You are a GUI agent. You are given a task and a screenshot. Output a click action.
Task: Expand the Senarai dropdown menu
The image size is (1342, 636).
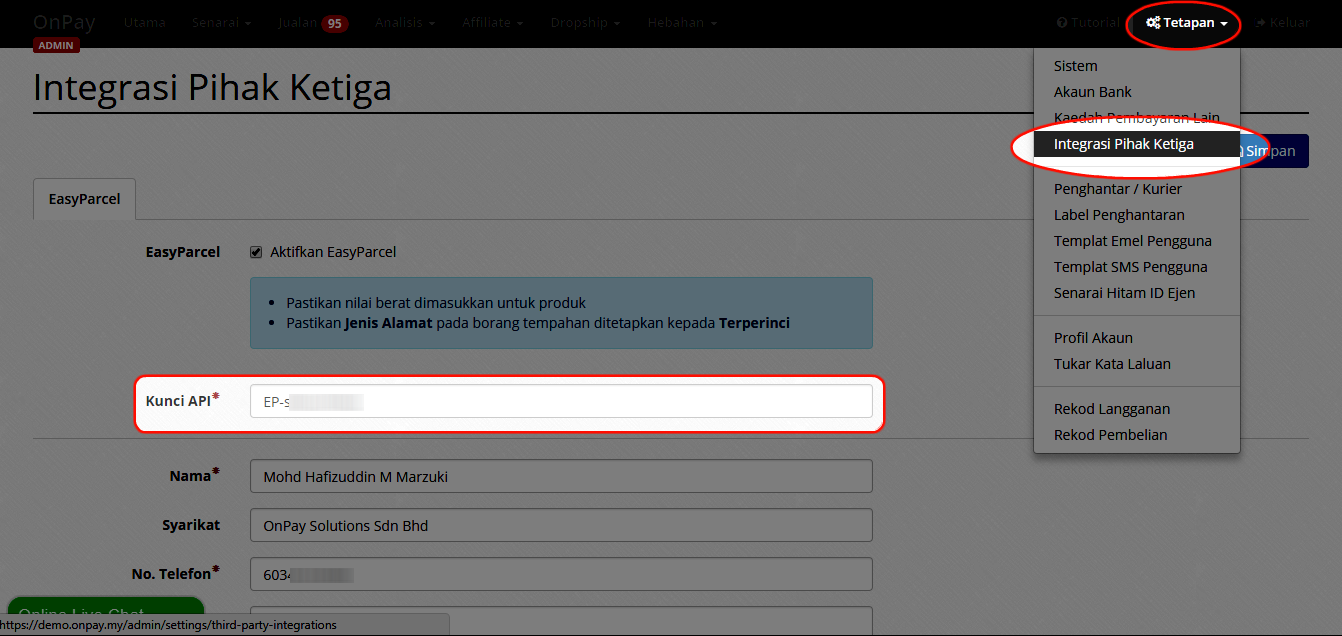point(221,22)
